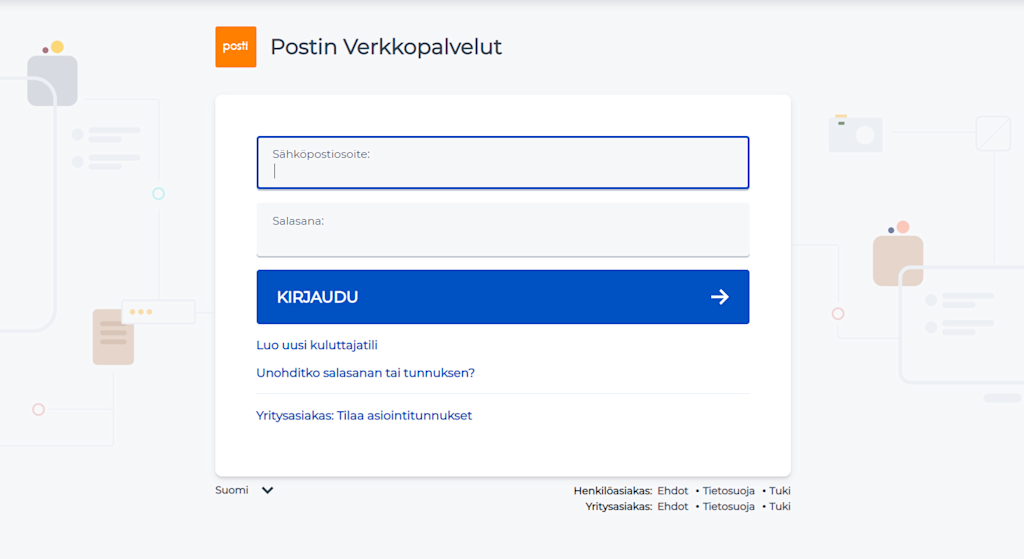
Task: Click the Sähköpostiosoite field label
Action: (x=321, y=154)
